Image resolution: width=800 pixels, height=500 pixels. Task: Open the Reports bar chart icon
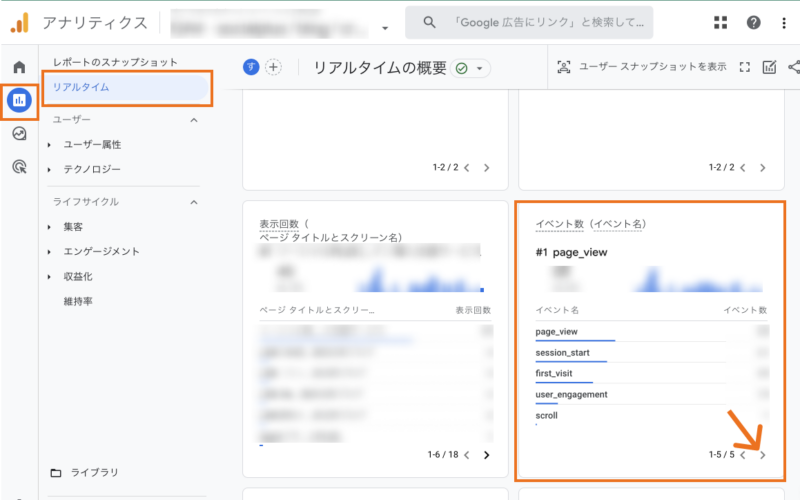[19, 100]
